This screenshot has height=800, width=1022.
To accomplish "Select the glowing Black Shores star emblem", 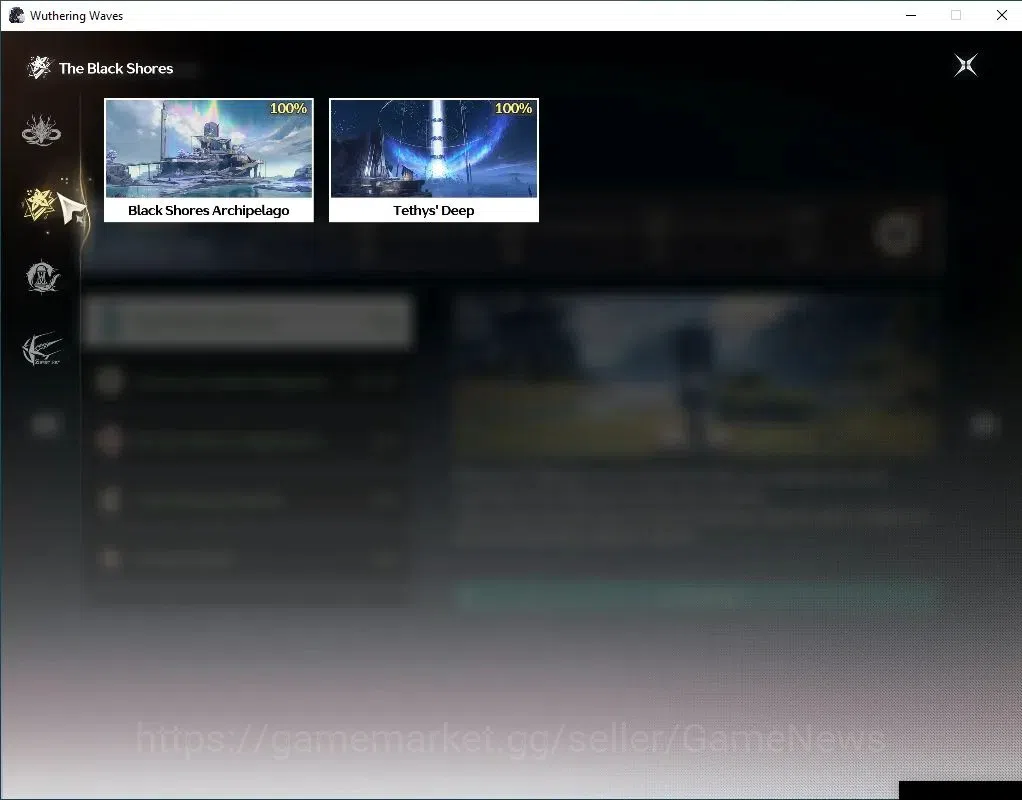I will [x=39, y=205].
